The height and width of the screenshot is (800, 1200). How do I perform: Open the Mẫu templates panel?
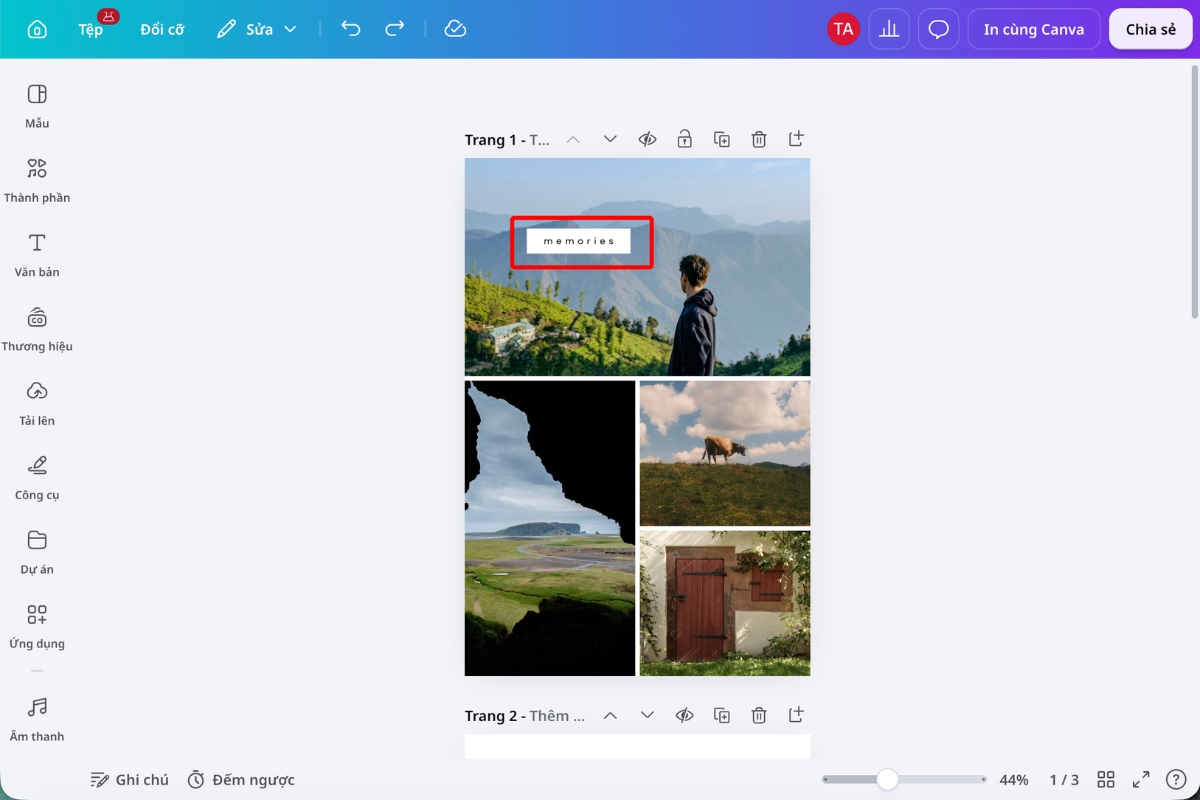(x=37, y=106)
